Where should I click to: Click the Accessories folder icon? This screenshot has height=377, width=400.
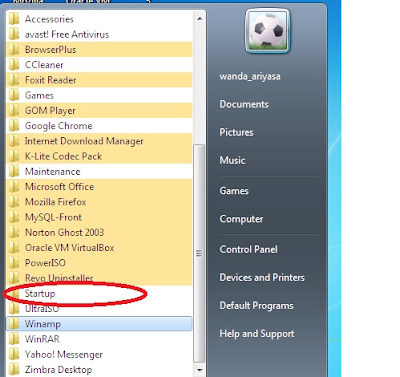point(14,19)
